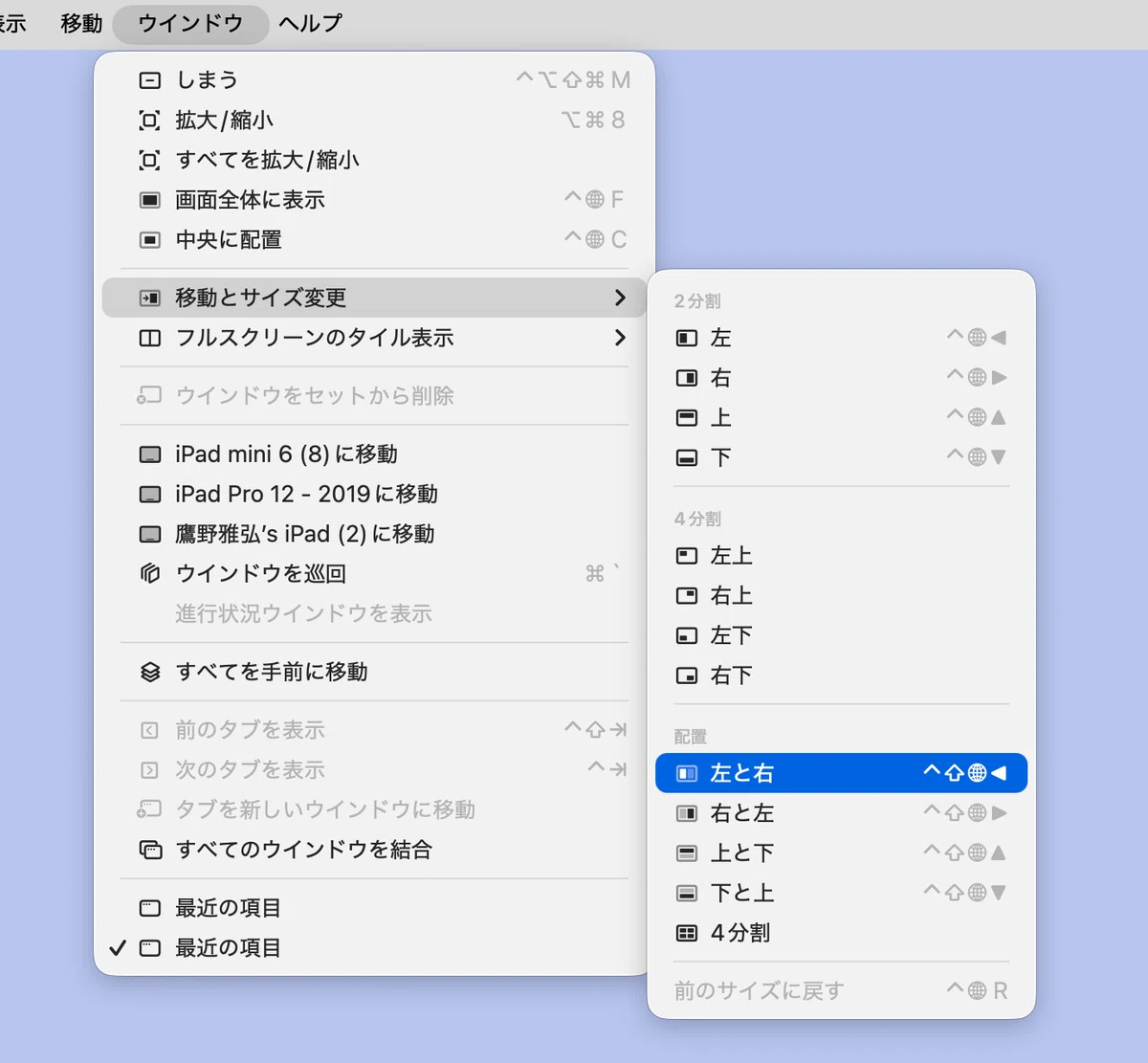Click the 4分割 grid icon
Image resolution: width=1148 pixels, height=1063 pixels.
[x=687, y=933]
